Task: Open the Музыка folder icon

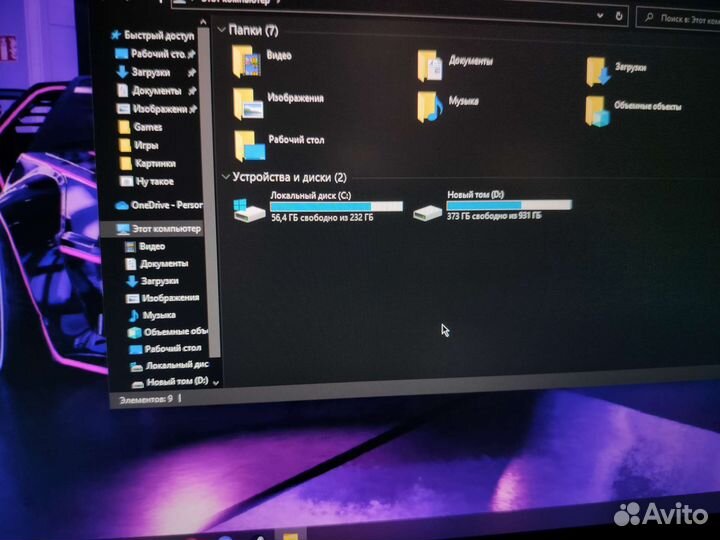Action: pyautogui.click(x=430, y=107)
